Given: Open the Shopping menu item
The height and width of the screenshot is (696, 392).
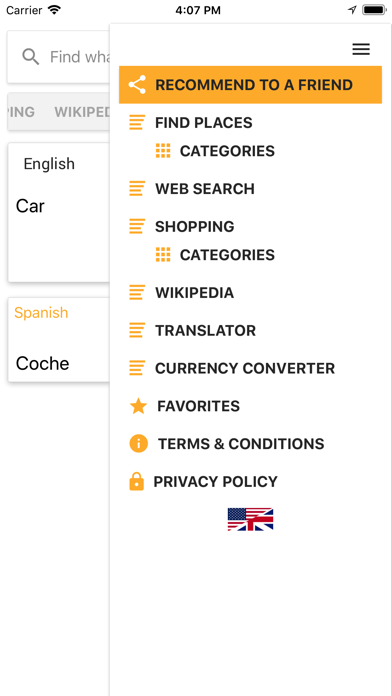Looking at the screenshot, I should point(194,226).
